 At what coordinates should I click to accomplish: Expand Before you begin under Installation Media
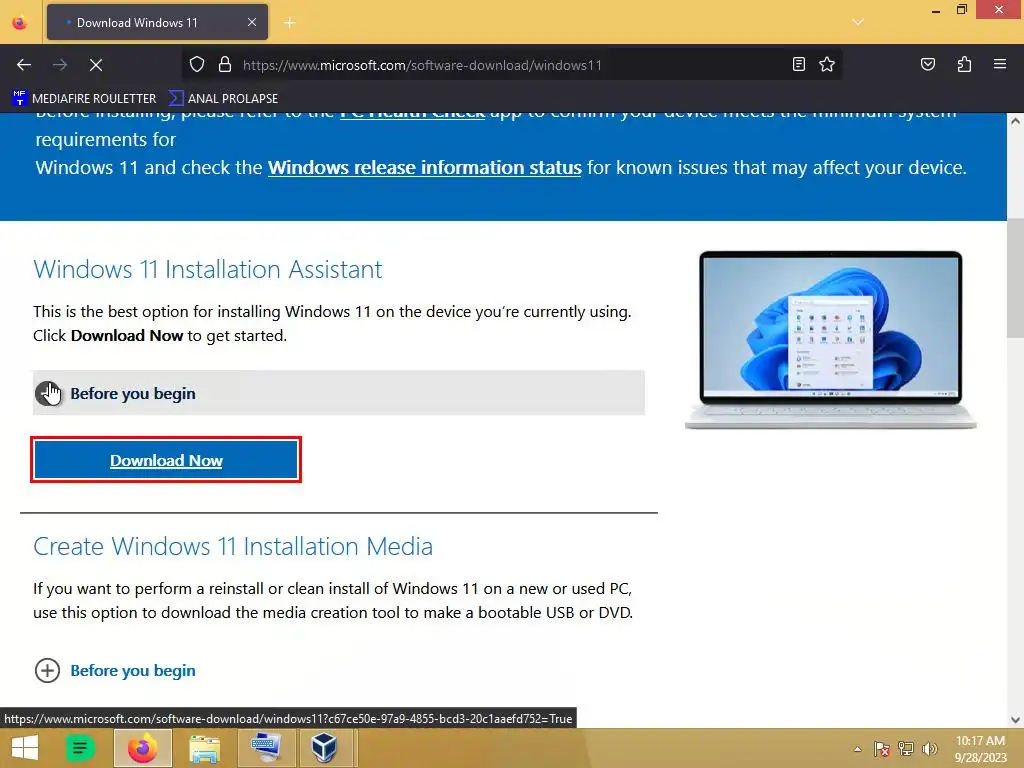pyautogui.click(x=116, y=671)
